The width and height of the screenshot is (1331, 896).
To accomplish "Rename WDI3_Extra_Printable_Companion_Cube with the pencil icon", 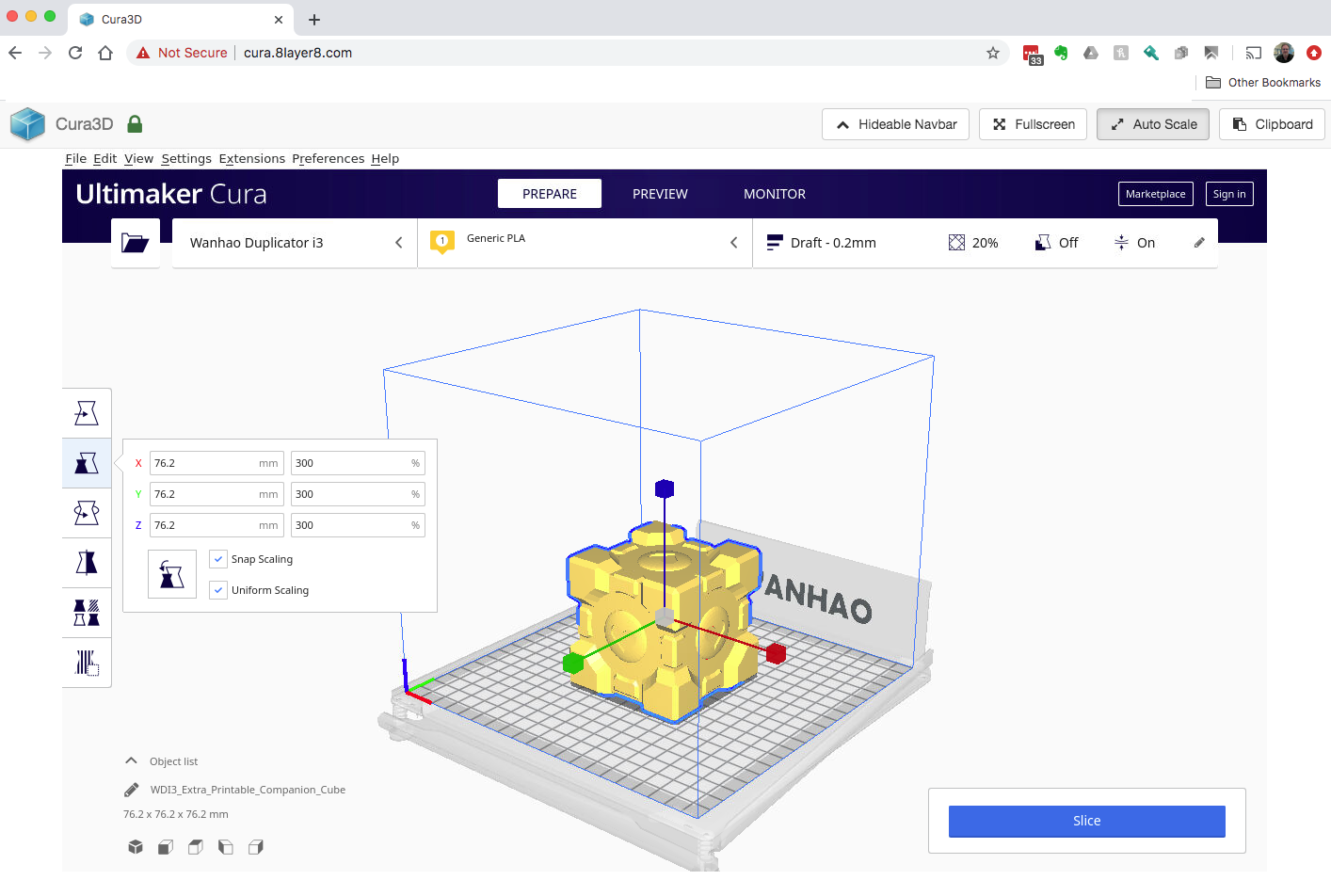I will tap(132, 790).
